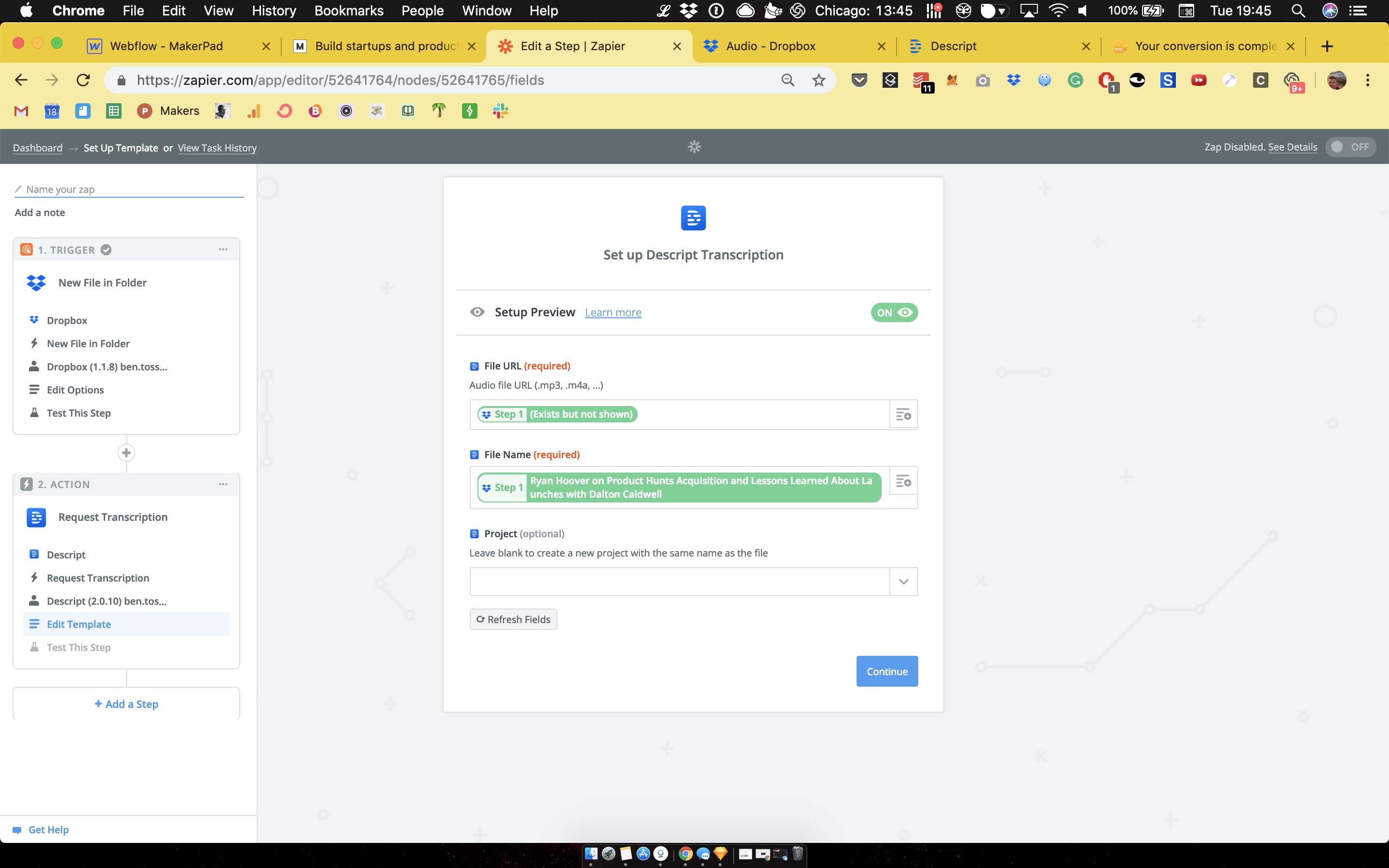Open the Bookmarks menu in menu bar
Viewport: 1389px width, 868px height.
348,10
